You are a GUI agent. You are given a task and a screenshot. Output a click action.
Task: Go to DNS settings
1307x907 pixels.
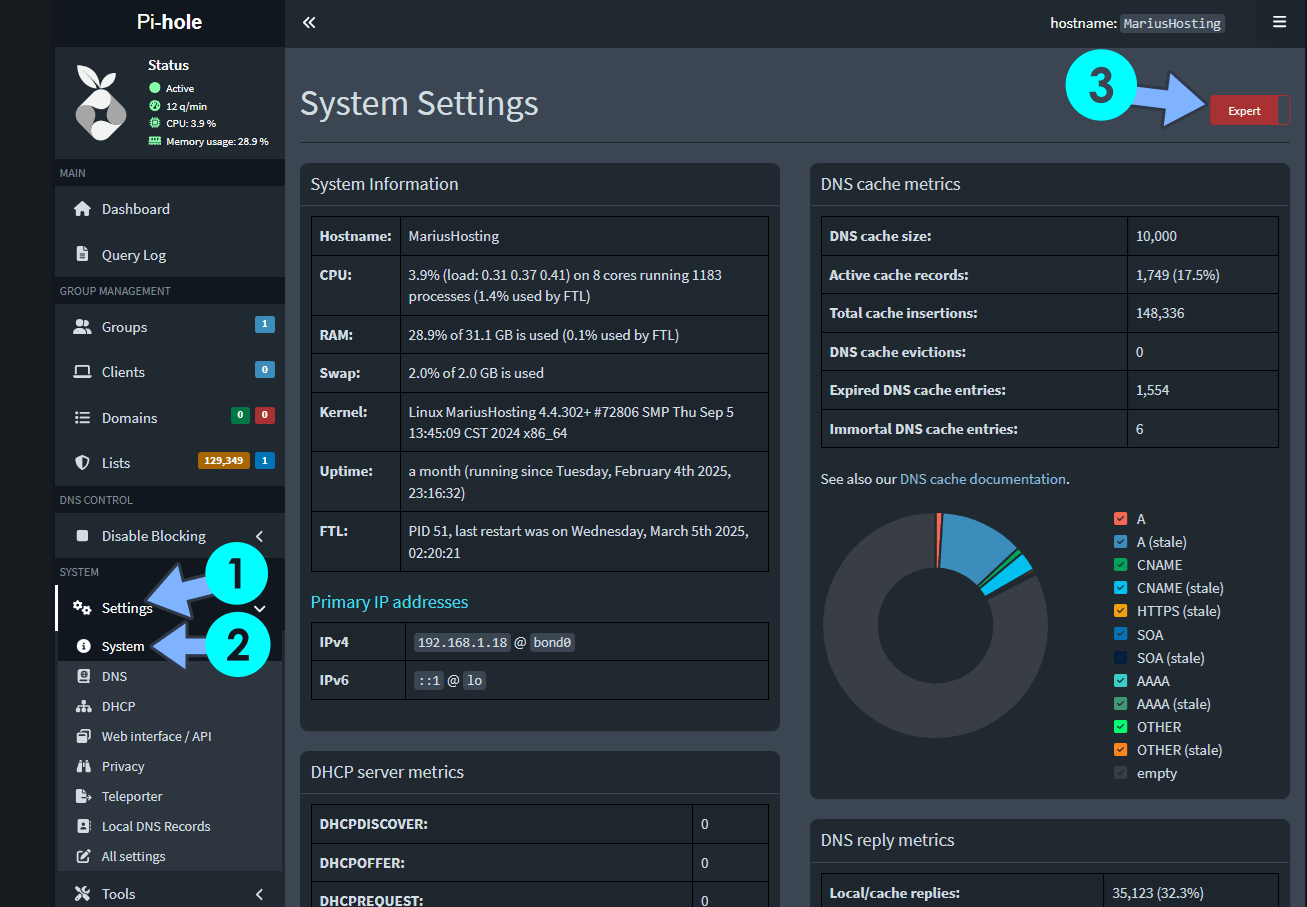coord(170,676)
